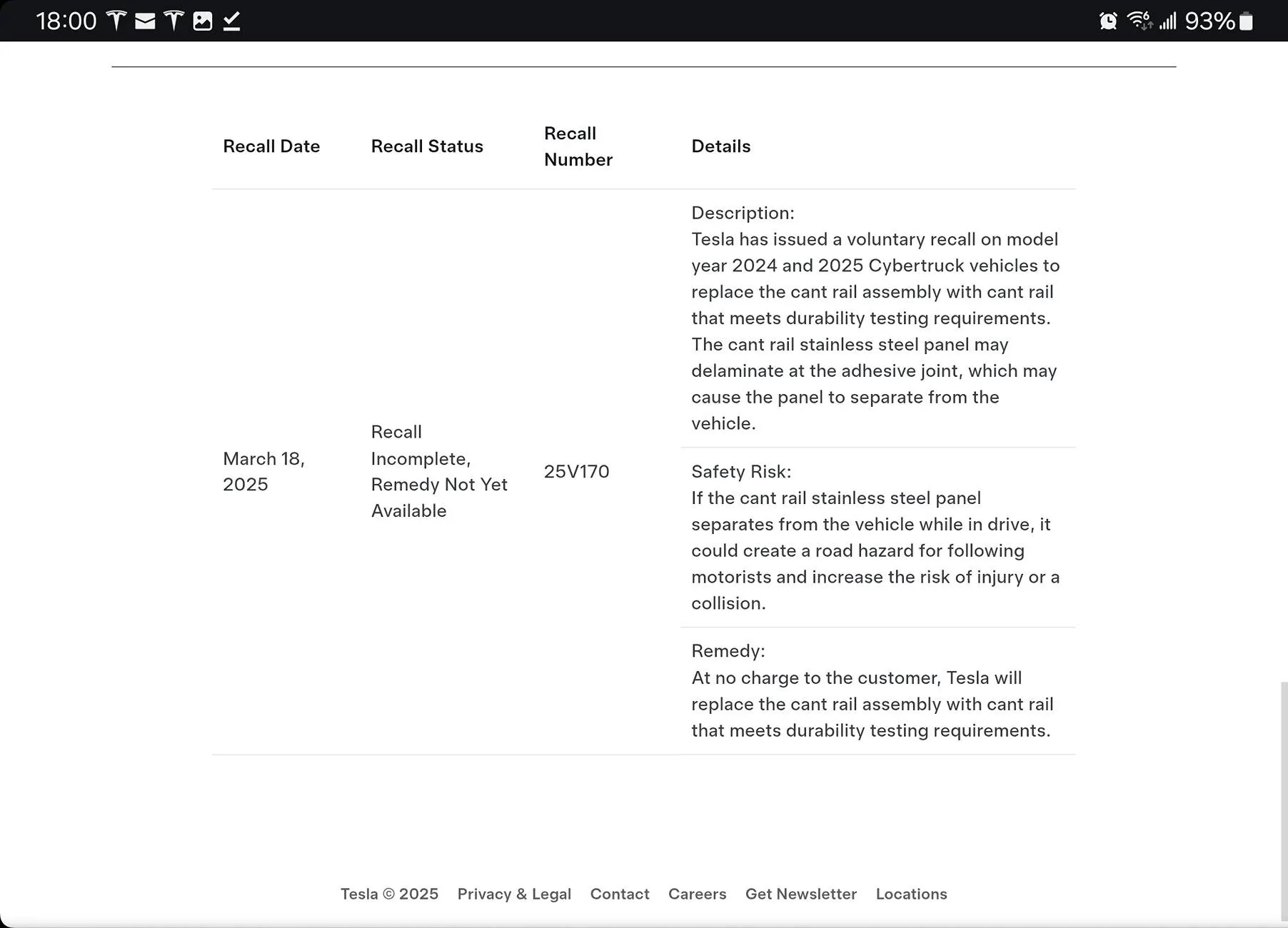This screenshot has height=928, width=1288.
Task: Open the Get Newsletter link
Action: pyautogui.click(x=801, y=894)
